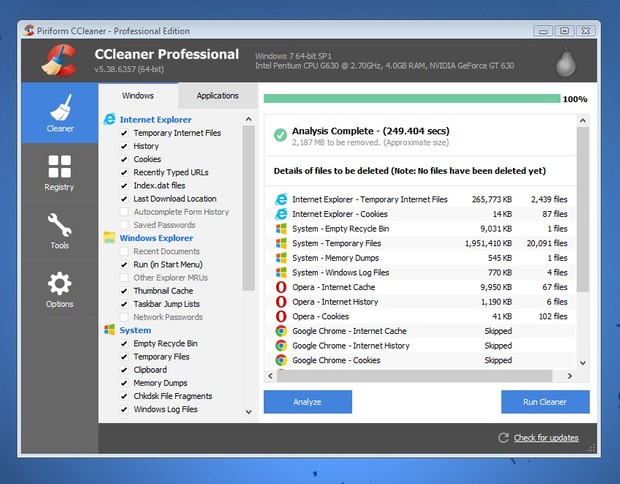Enable Recent Documents checkbox

(124, 251)
